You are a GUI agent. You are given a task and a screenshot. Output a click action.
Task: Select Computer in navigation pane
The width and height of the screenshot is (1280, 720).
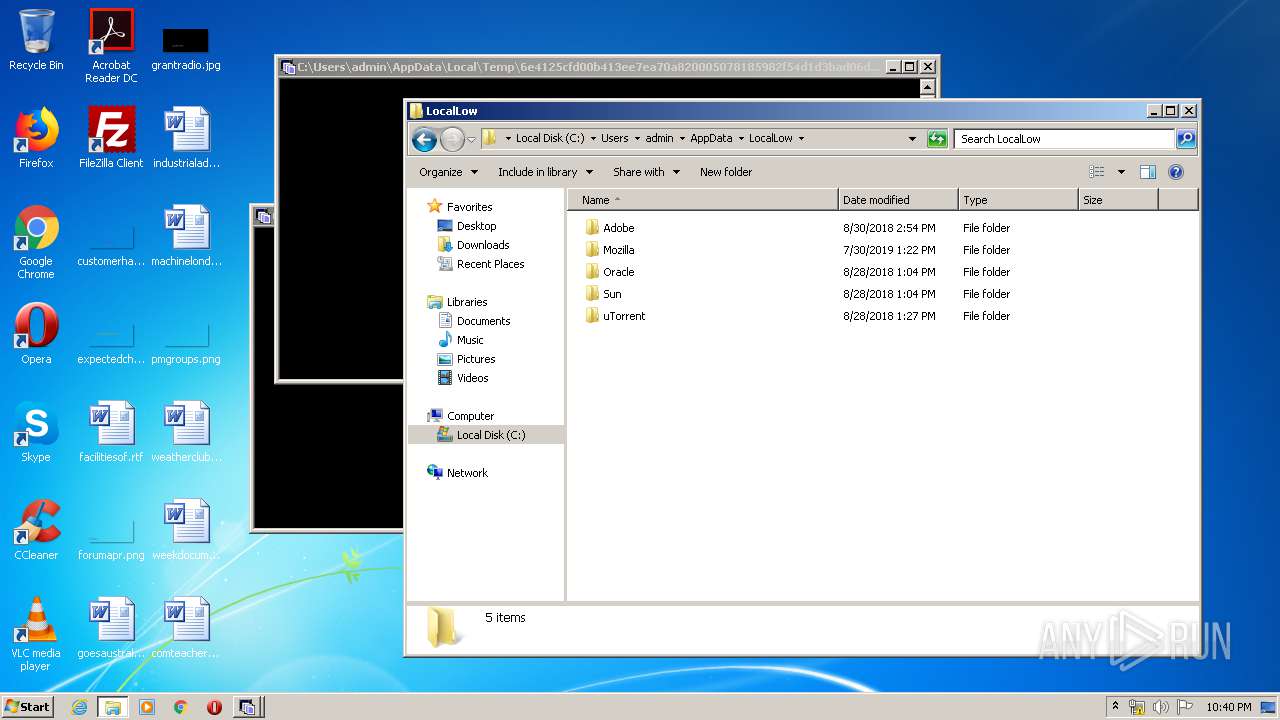[x=470, y=416]
